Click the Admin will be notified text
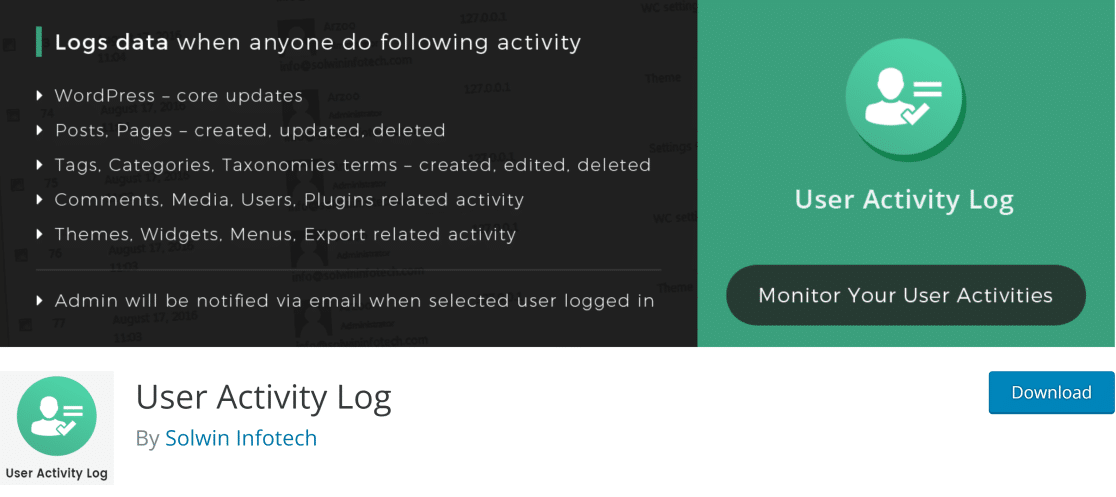This screenshot has width=1116, height=497. pyautogui.click(x=354, y=300)
